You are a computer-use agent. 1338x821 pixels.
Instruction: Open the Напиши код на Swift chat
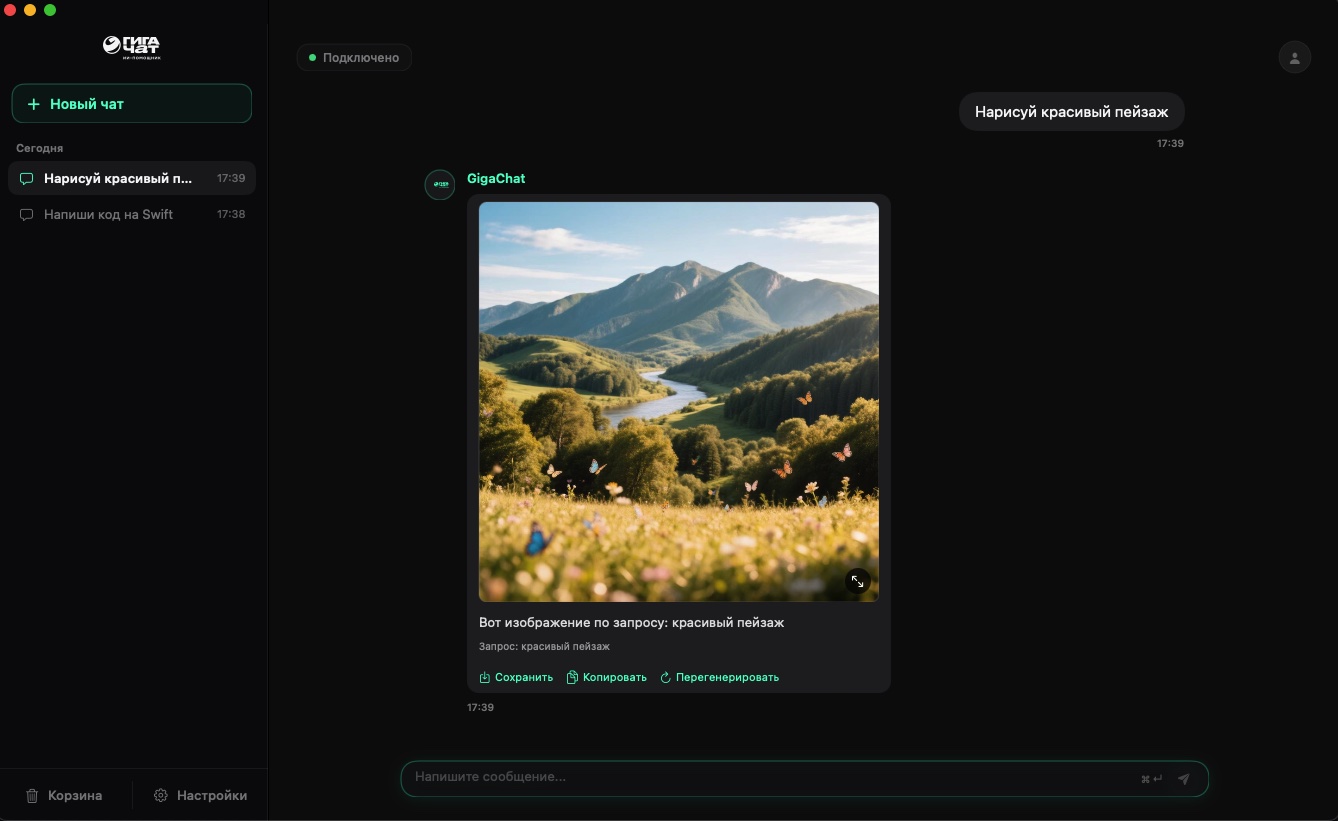[131, 214]
